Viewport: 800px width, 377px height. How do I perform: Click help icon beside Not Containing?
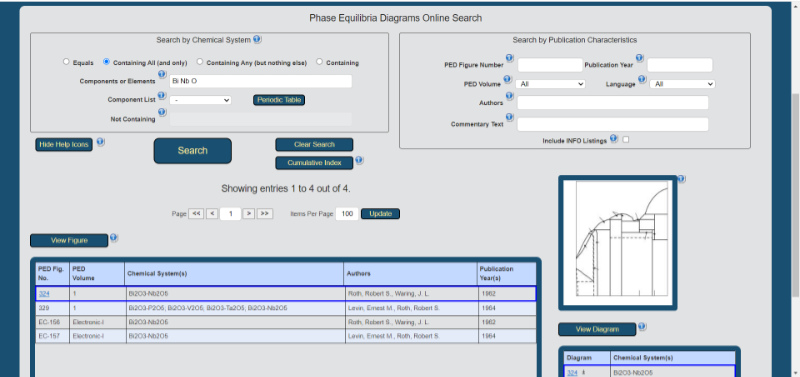click(x=162, y=112)
